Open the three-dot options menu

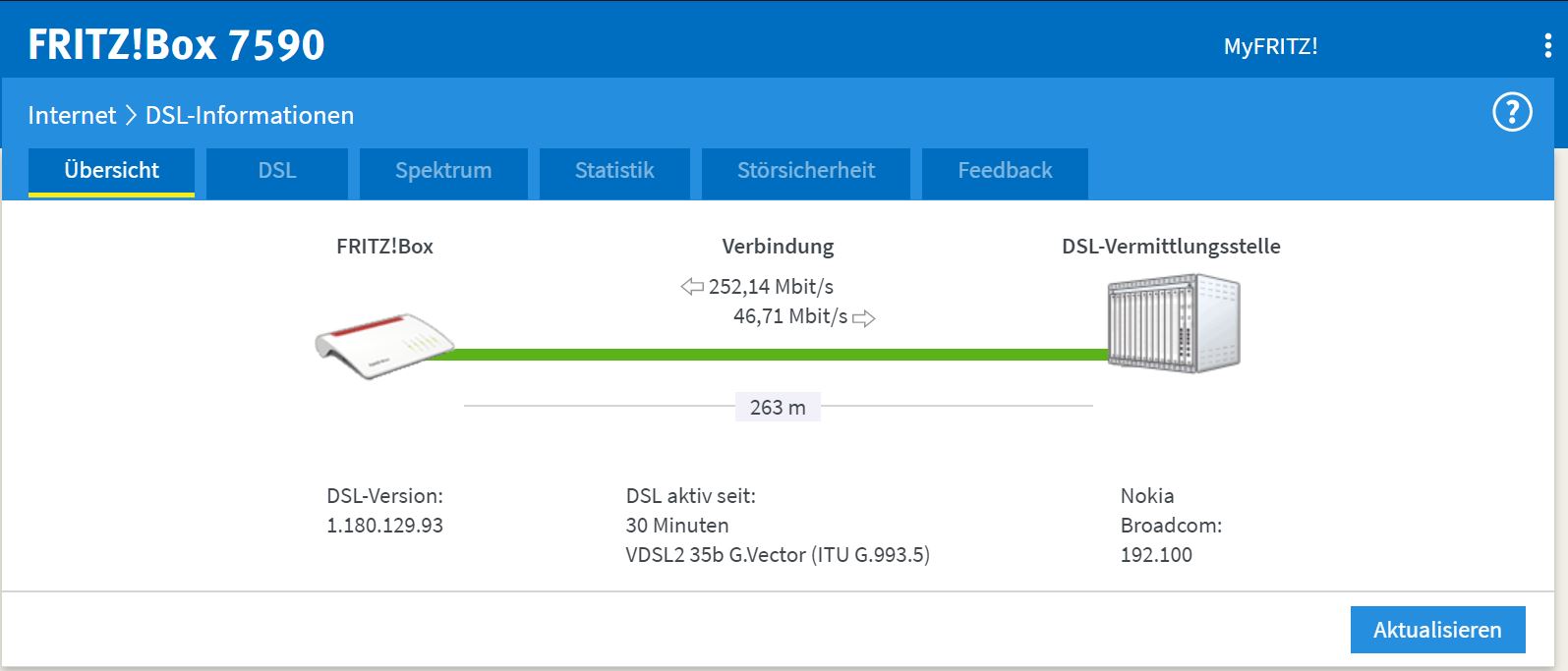[1547, 45]
